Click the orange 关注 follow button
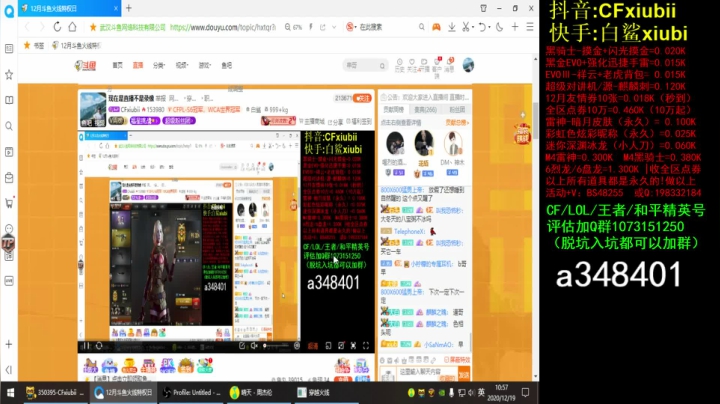Image resolution: width=720 pixels, height=404 pixels. click(362, 98)
